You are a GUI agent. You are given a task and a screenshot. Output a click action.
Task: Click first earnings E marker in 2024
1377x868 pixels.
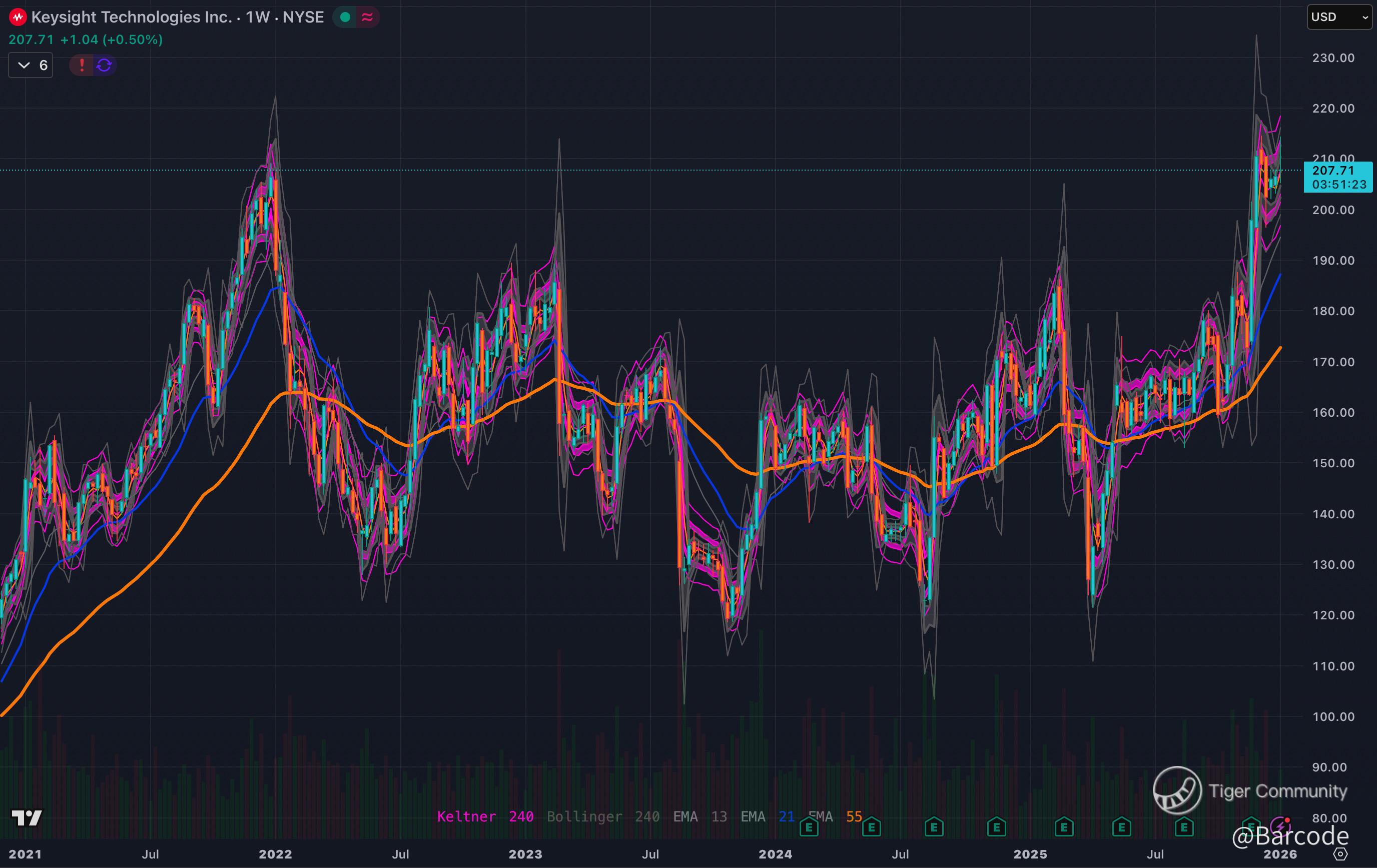[809, 827]
